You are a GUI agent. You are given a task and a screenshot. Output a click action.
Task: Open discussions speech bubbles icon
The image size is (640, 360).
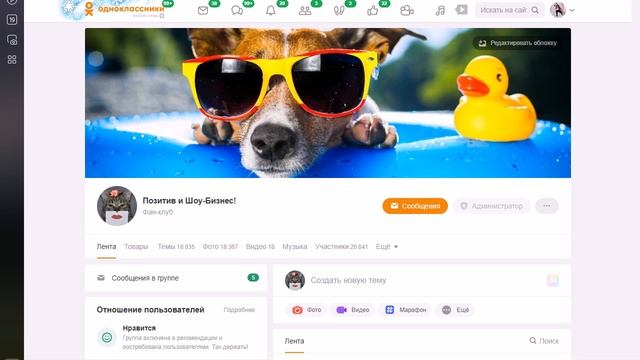[x=237, y=11]
